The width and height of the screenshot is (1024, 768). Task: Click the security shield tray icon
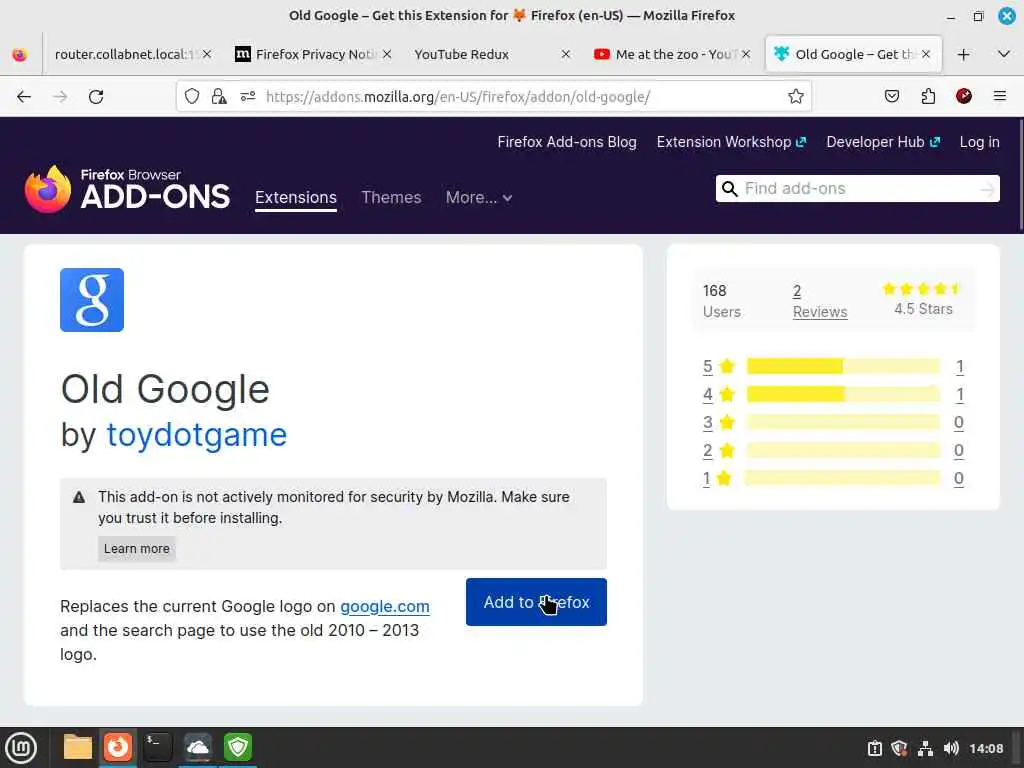(x=899, y=748)
